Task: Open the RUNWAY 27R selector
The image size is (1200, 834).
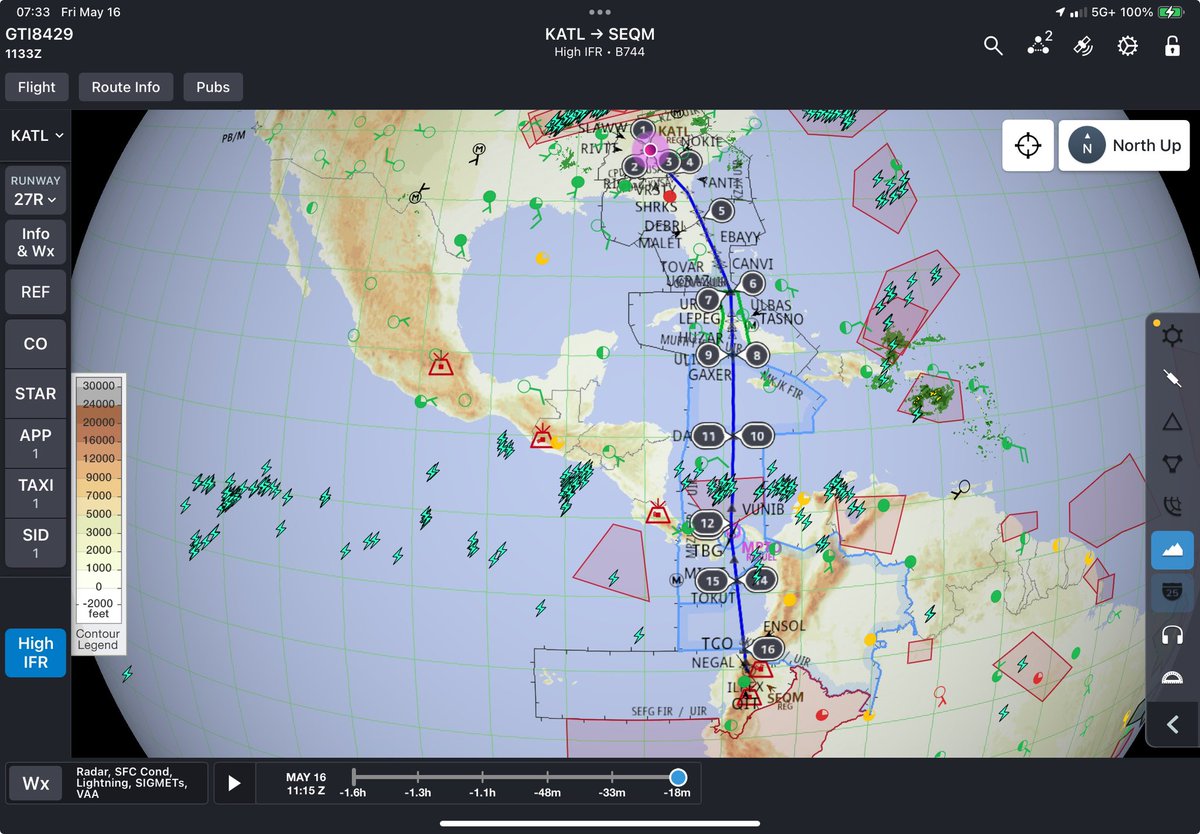Action: [35, 192]
